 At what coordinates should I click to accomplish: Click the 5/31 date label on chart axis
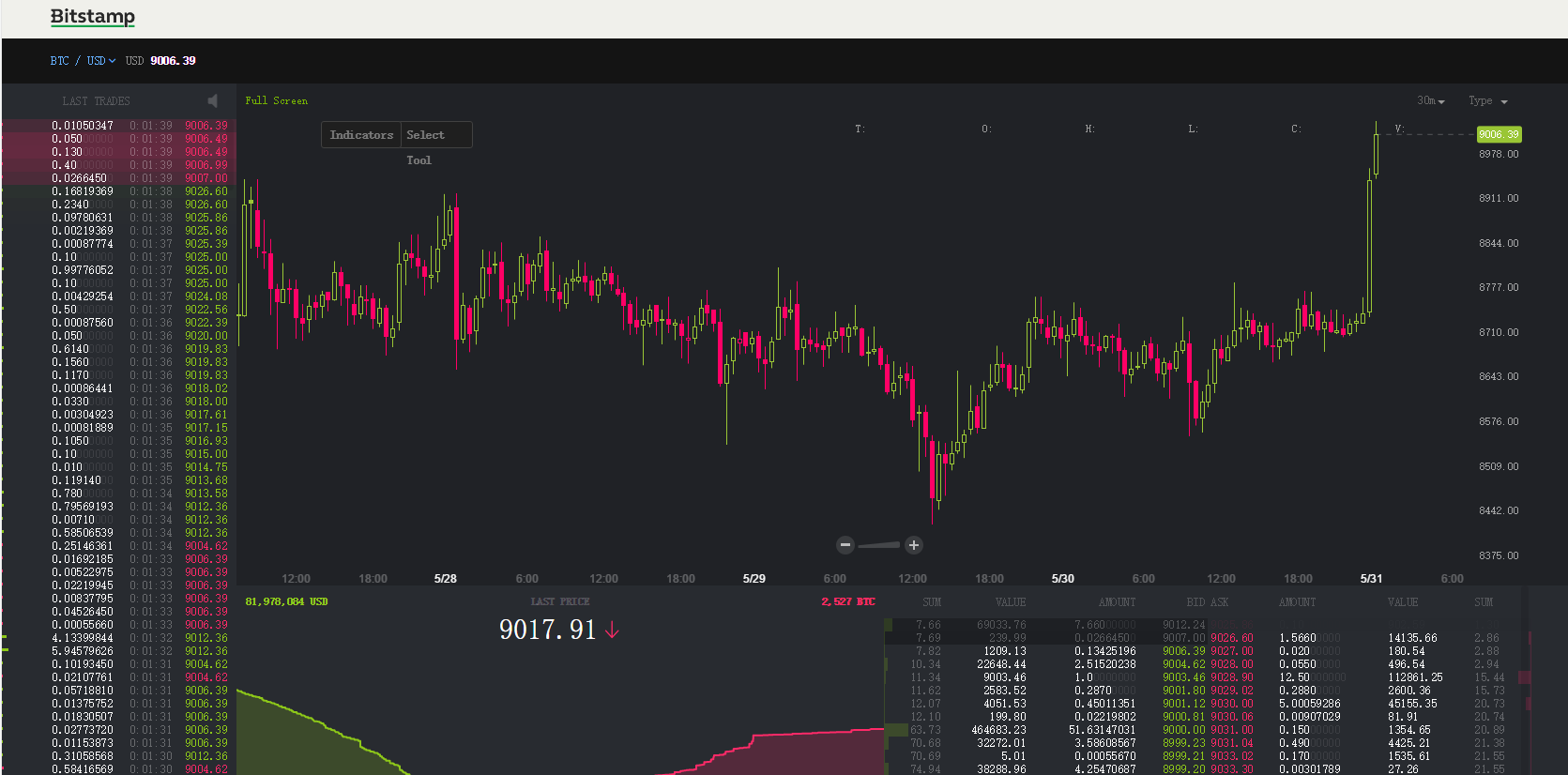coord(1372,579)
